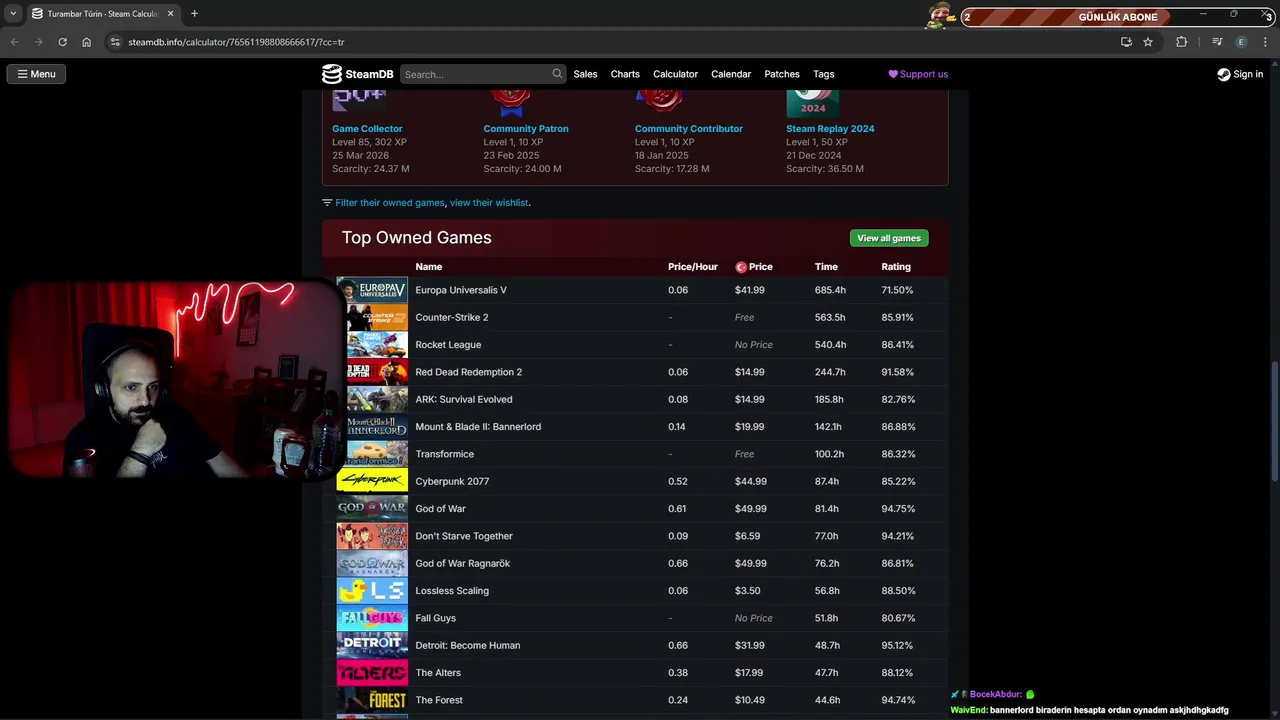Go to the browser home page icon
This screenshot has width=1280, height=720.
pos(86,42)
